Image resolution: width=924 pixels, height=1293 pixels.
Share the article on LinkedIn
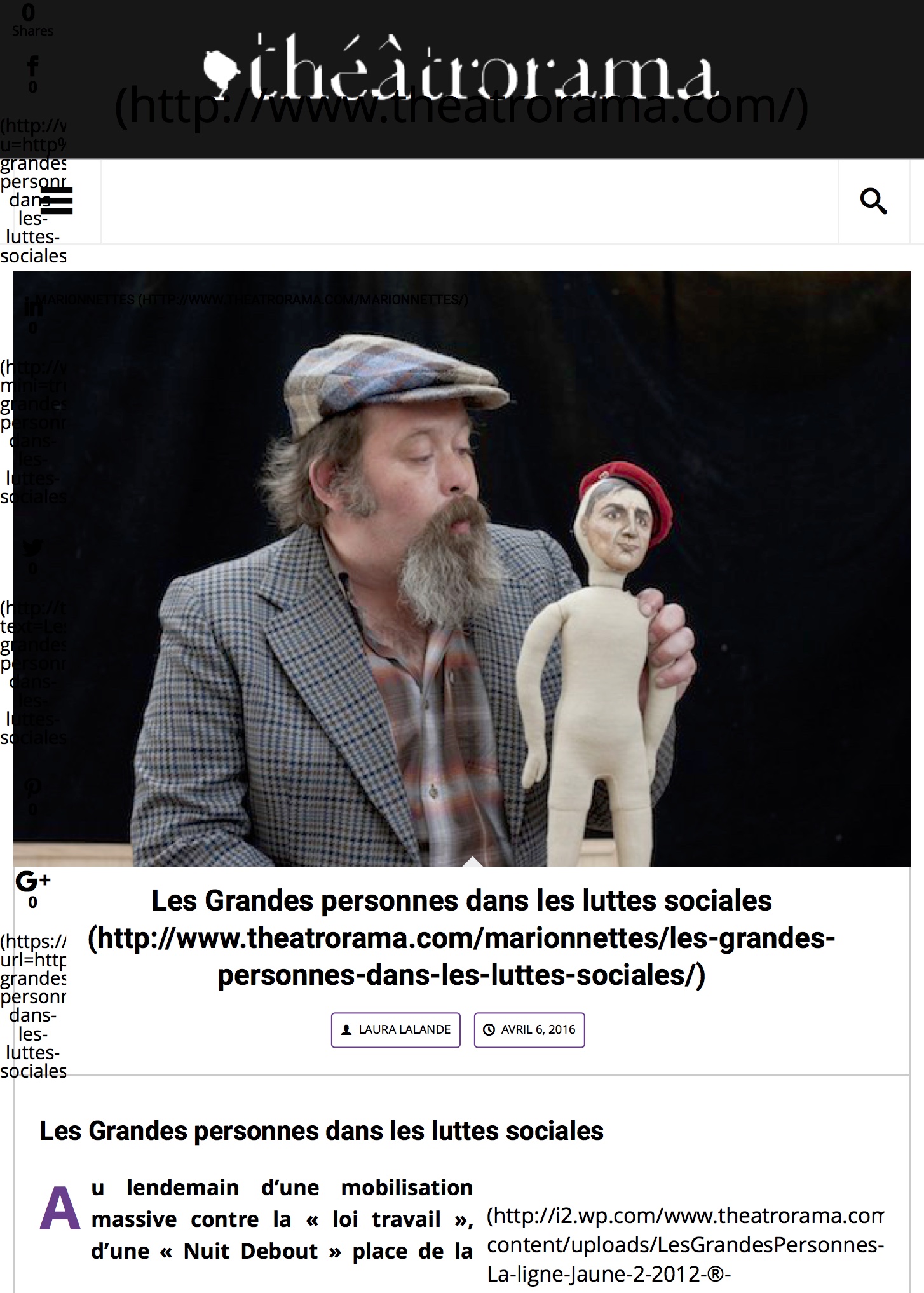coord(33,308)
